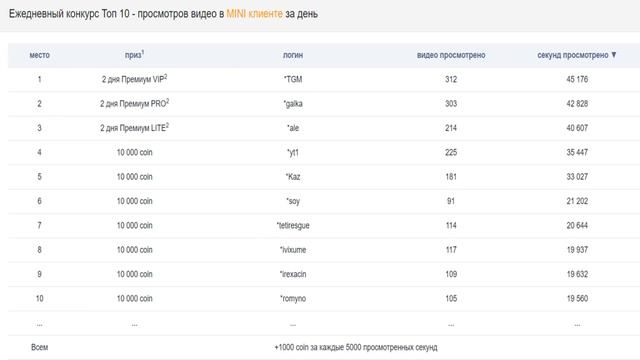
Task: Click the Всем row label
Action: click(40, 347)
